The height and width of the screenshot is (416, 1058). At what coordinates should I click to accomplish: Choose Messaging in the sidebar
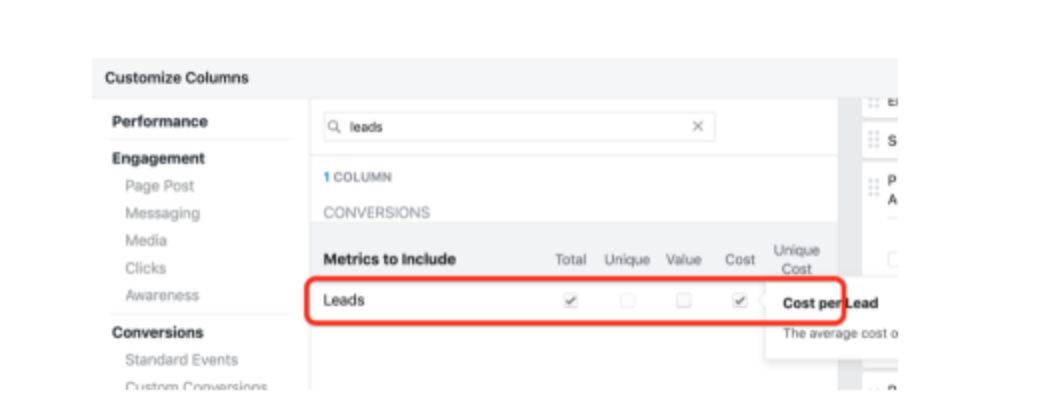click(x=162, y=213)
